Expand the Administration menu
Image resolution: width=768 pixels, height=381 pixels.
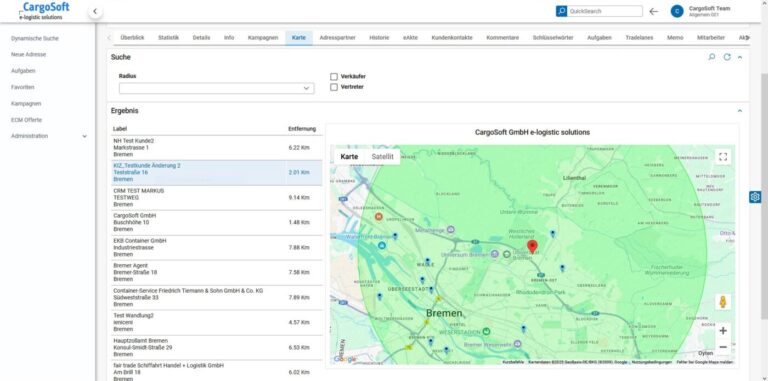(49, 136)
